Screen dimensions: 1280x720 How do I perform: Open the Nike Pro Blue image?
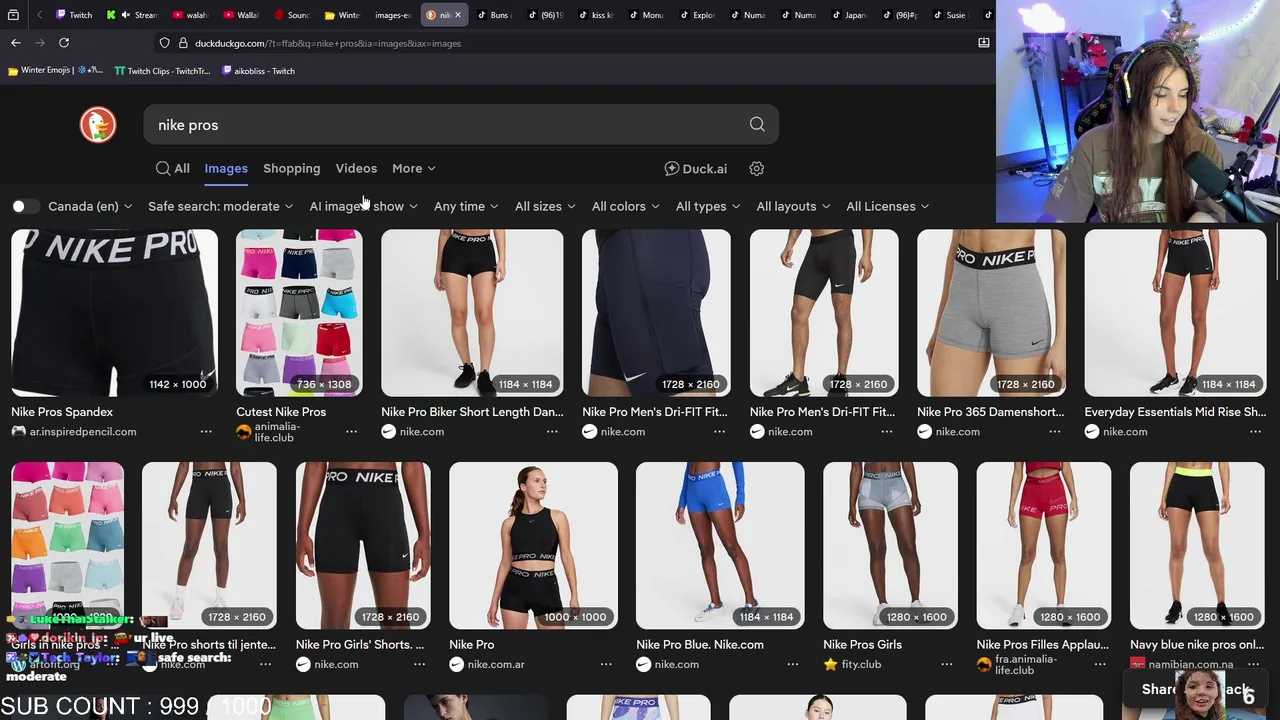click(720, 545)
